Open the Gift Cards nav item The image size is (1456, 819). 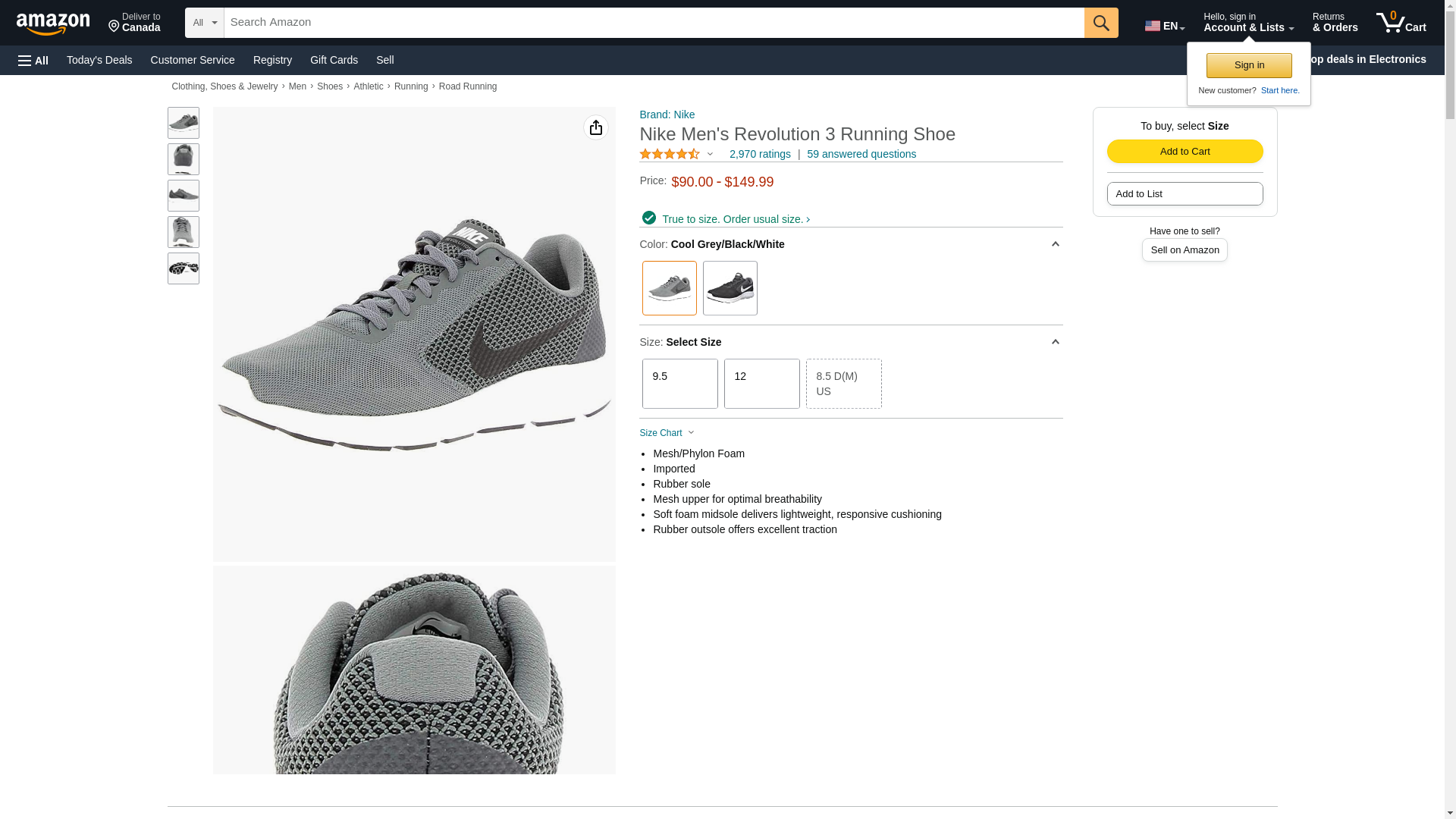334,60
